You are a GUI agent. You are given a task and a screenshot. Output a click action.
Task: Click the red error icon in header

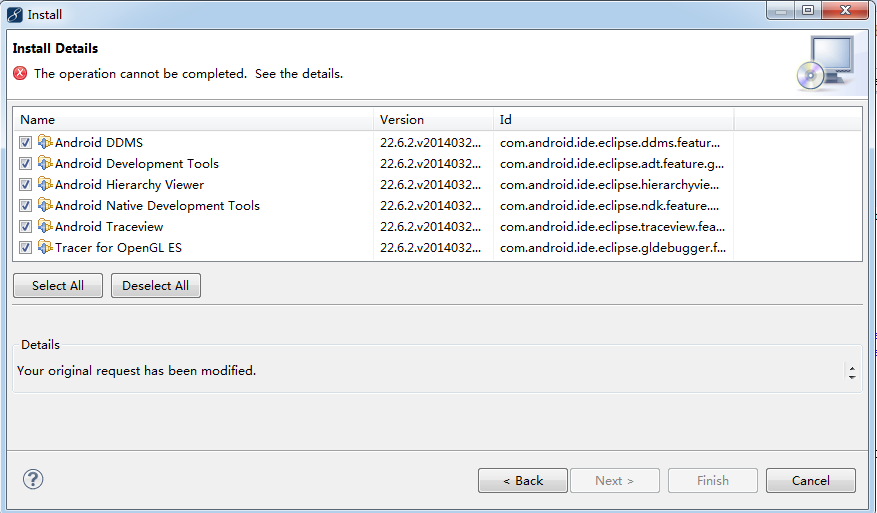pos(20,73)
